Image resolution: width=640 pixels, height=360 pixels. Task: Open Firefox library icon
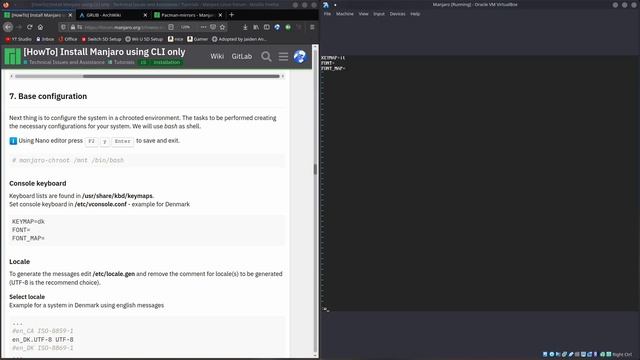click(256, 27)
